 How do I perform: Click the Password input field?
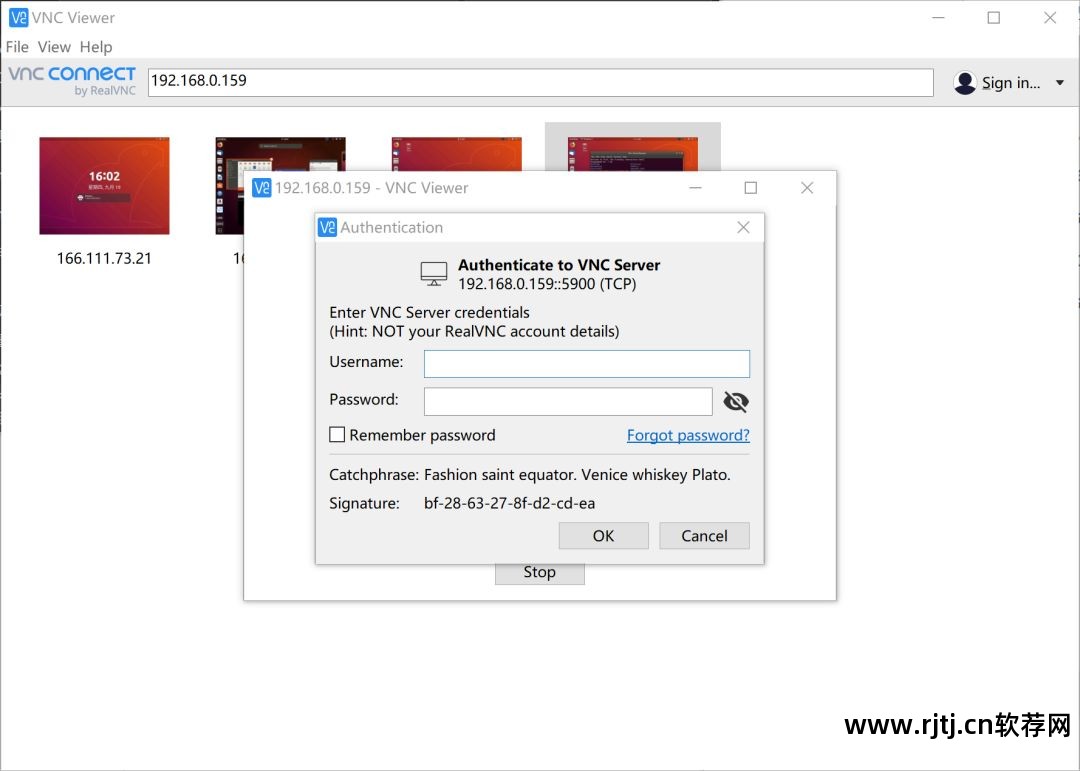coord(568,402)
